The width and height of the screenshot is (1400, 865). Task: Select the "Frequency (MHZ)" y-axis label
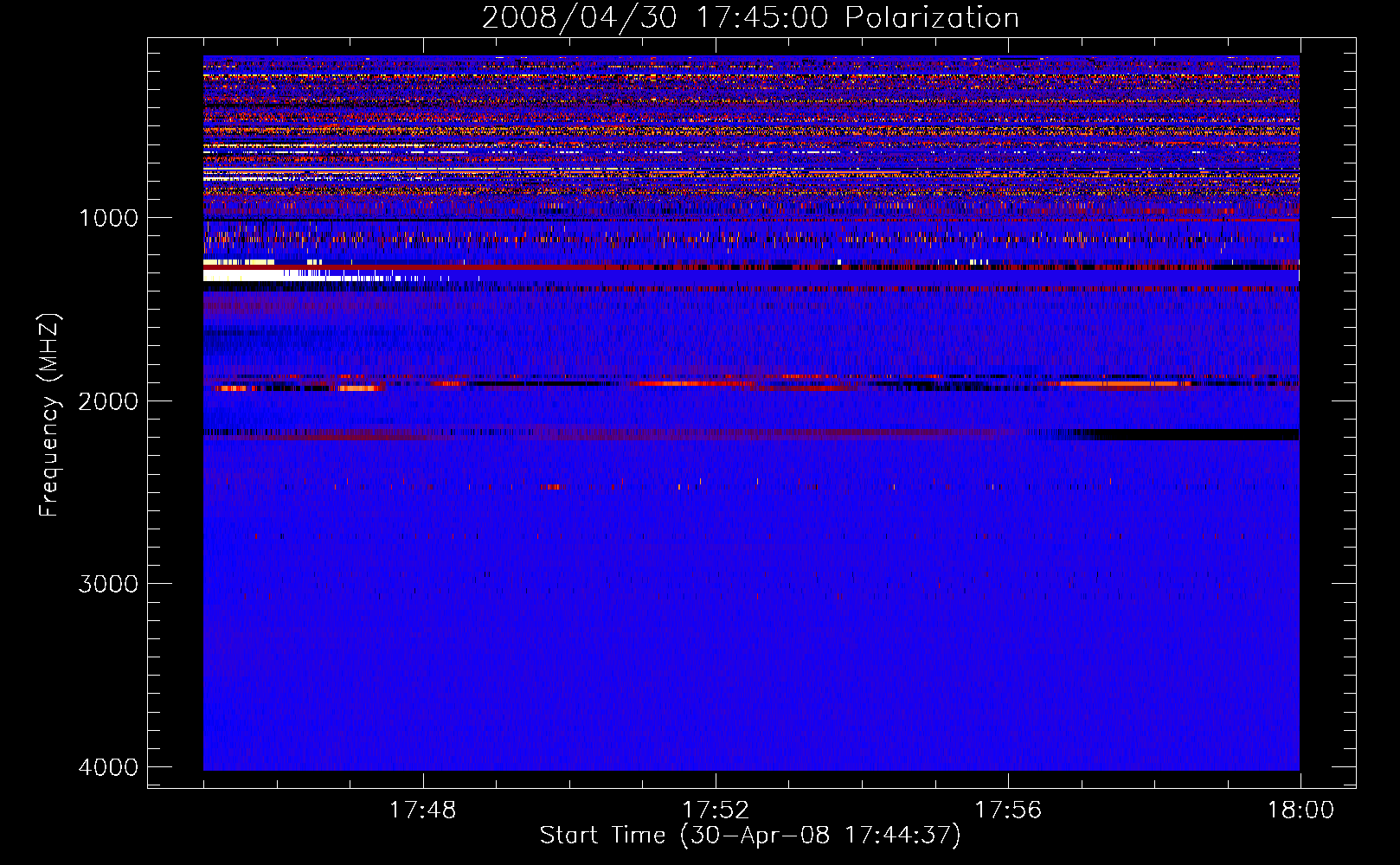(50, 415)
